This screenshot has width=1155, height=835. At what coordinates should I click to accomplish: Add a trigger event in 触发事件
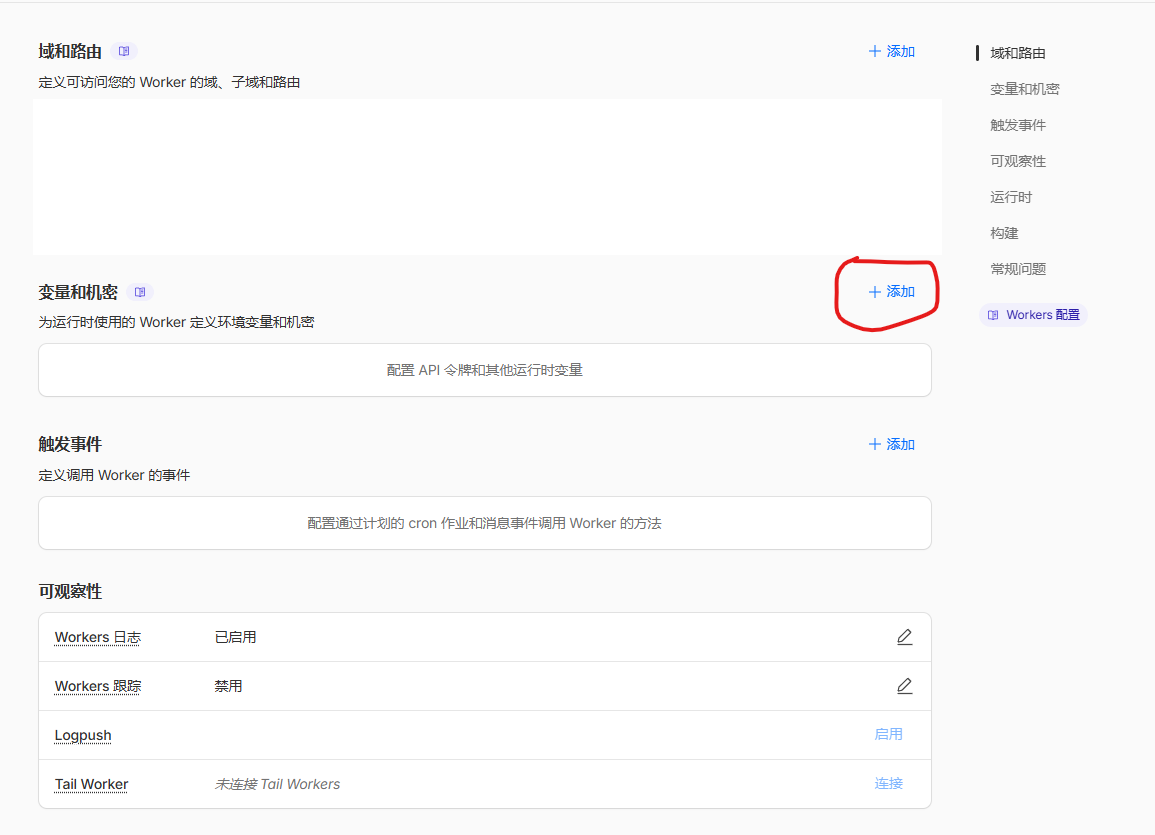[x=891, y=444]
